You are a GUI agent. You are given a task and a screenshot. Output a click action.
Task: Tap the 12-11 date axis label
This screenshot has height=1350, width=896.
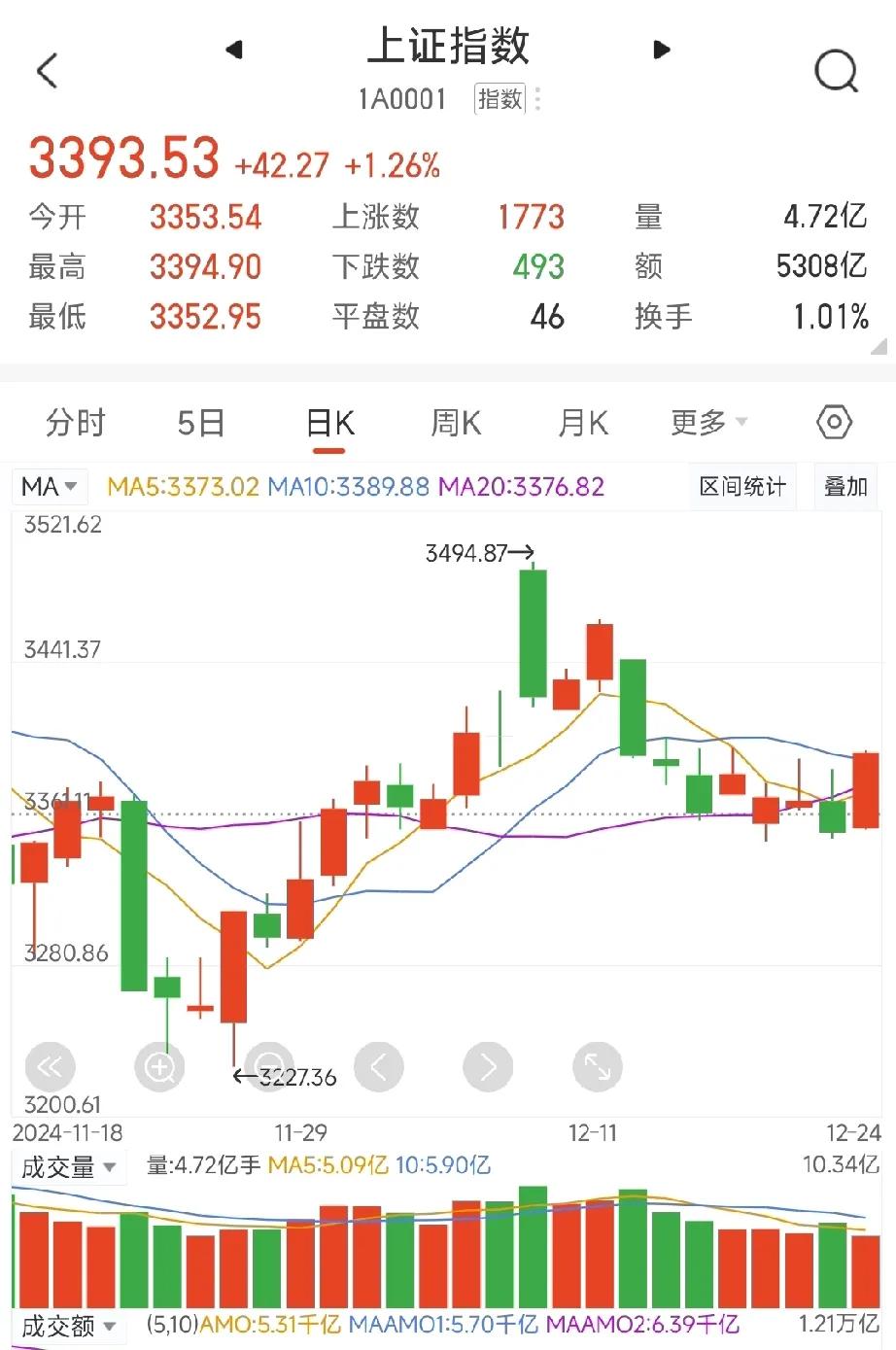[x=593, y=1133]
